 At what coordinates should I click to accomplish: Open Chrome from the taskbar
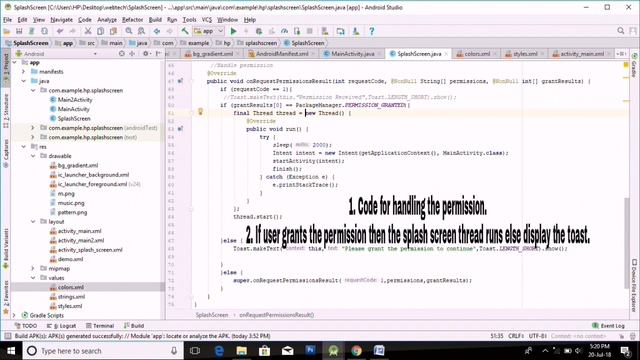pyautogui.click(x=356, y=351)
